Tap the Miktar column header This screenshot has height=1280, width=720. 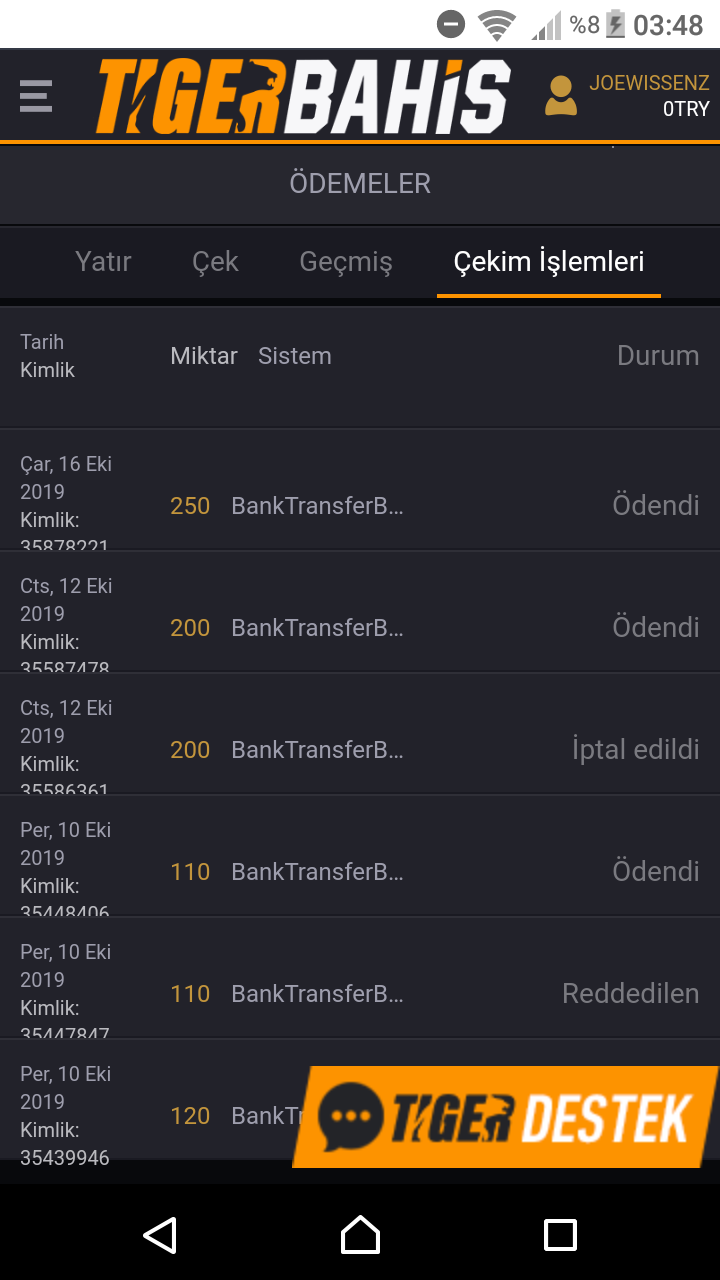204,356
